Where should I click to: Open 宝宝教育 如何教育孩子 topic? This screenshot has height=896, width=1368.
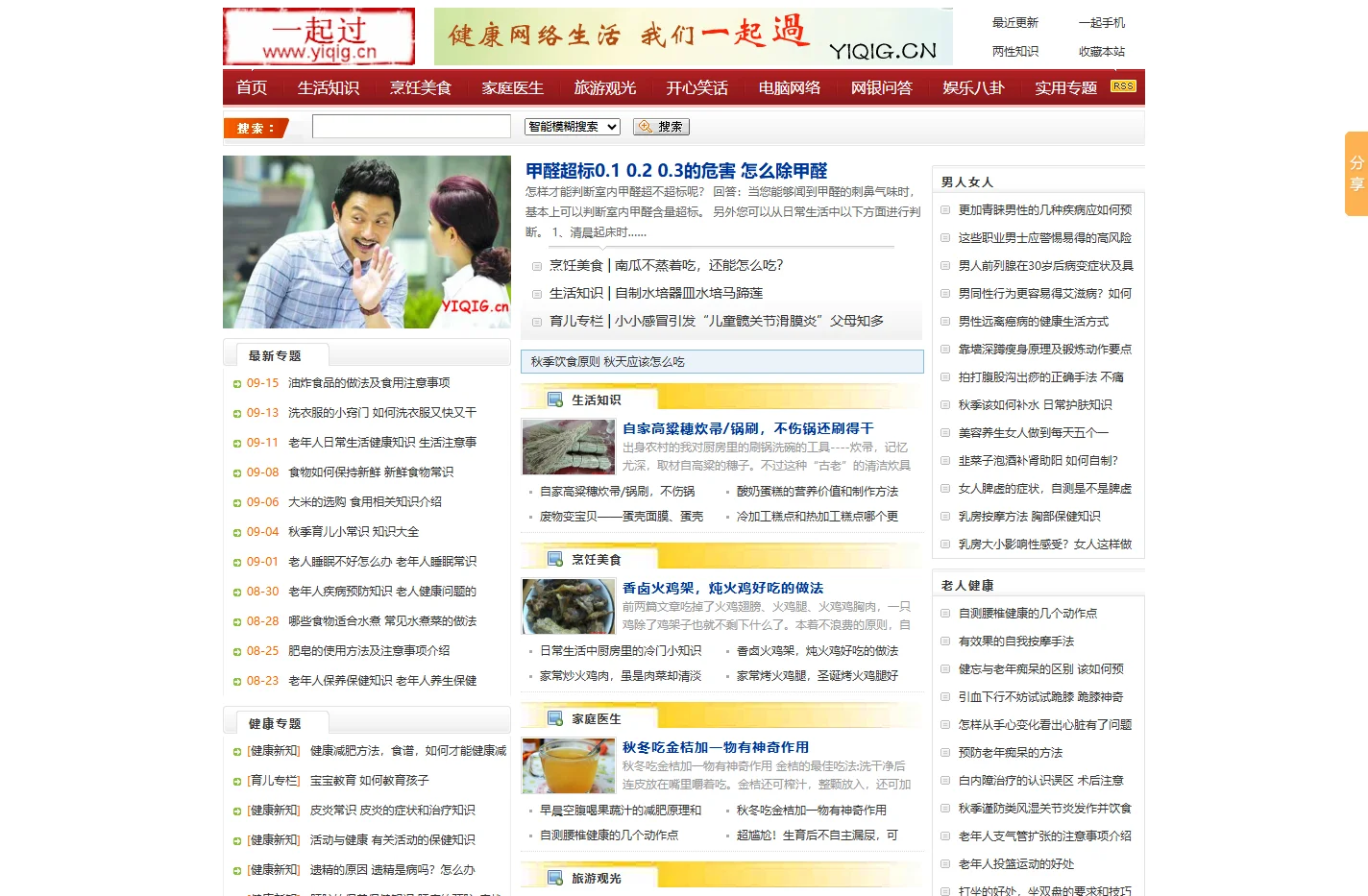[x=370, y=780]
